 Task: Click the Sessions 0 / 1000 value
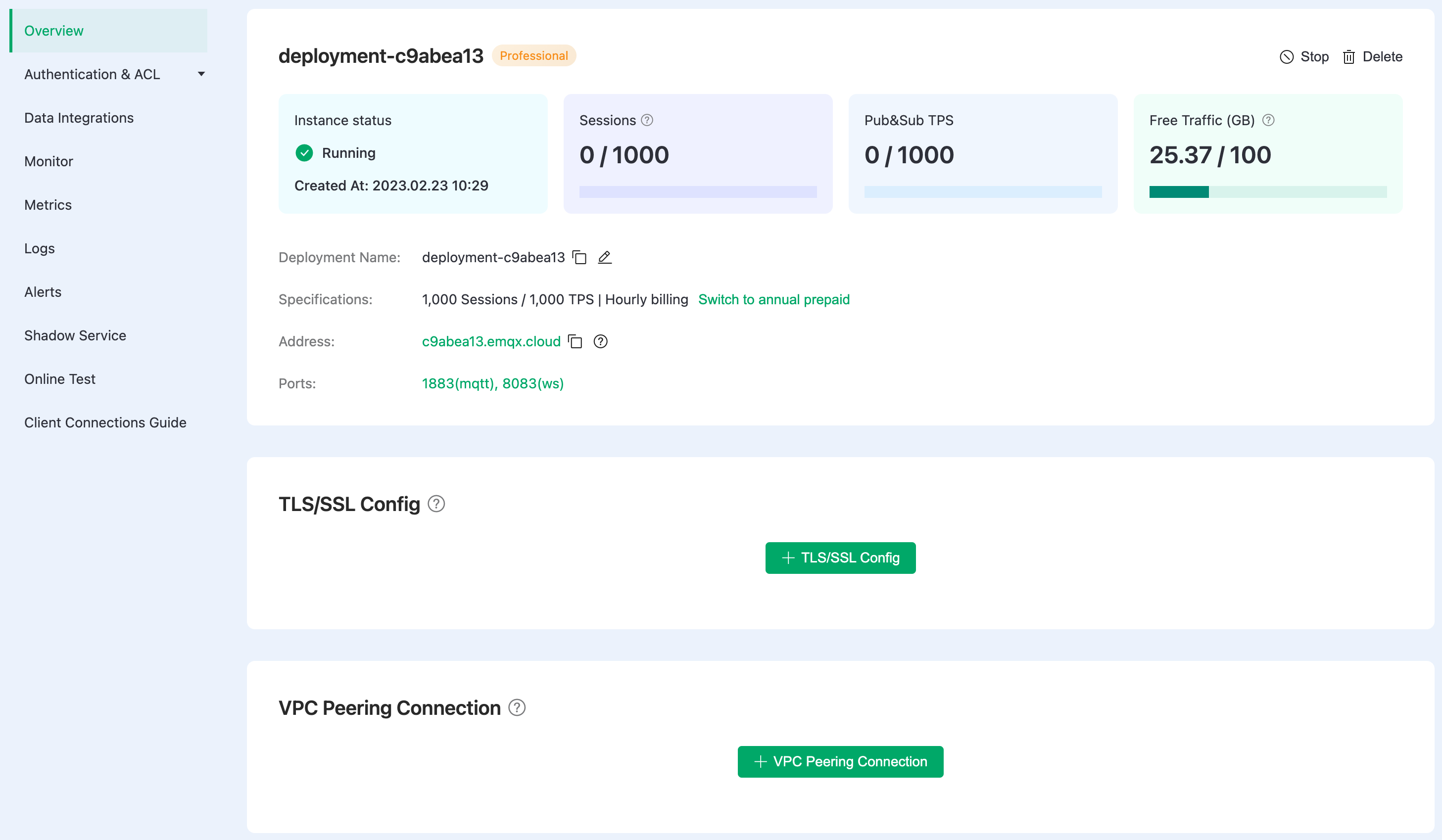tap(624, 155)
